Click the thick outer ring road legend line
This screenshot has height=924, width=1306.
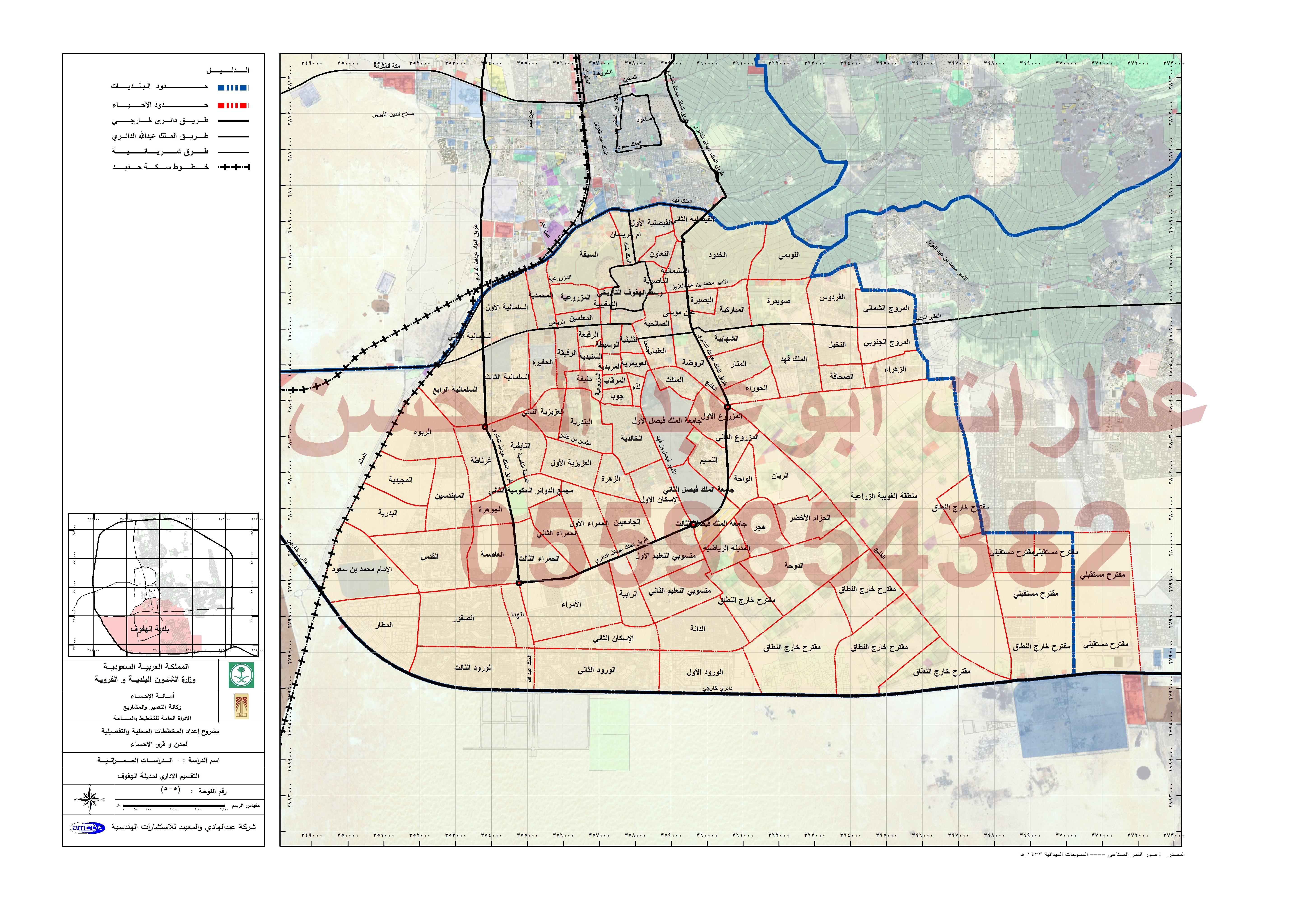click(233, 121)
